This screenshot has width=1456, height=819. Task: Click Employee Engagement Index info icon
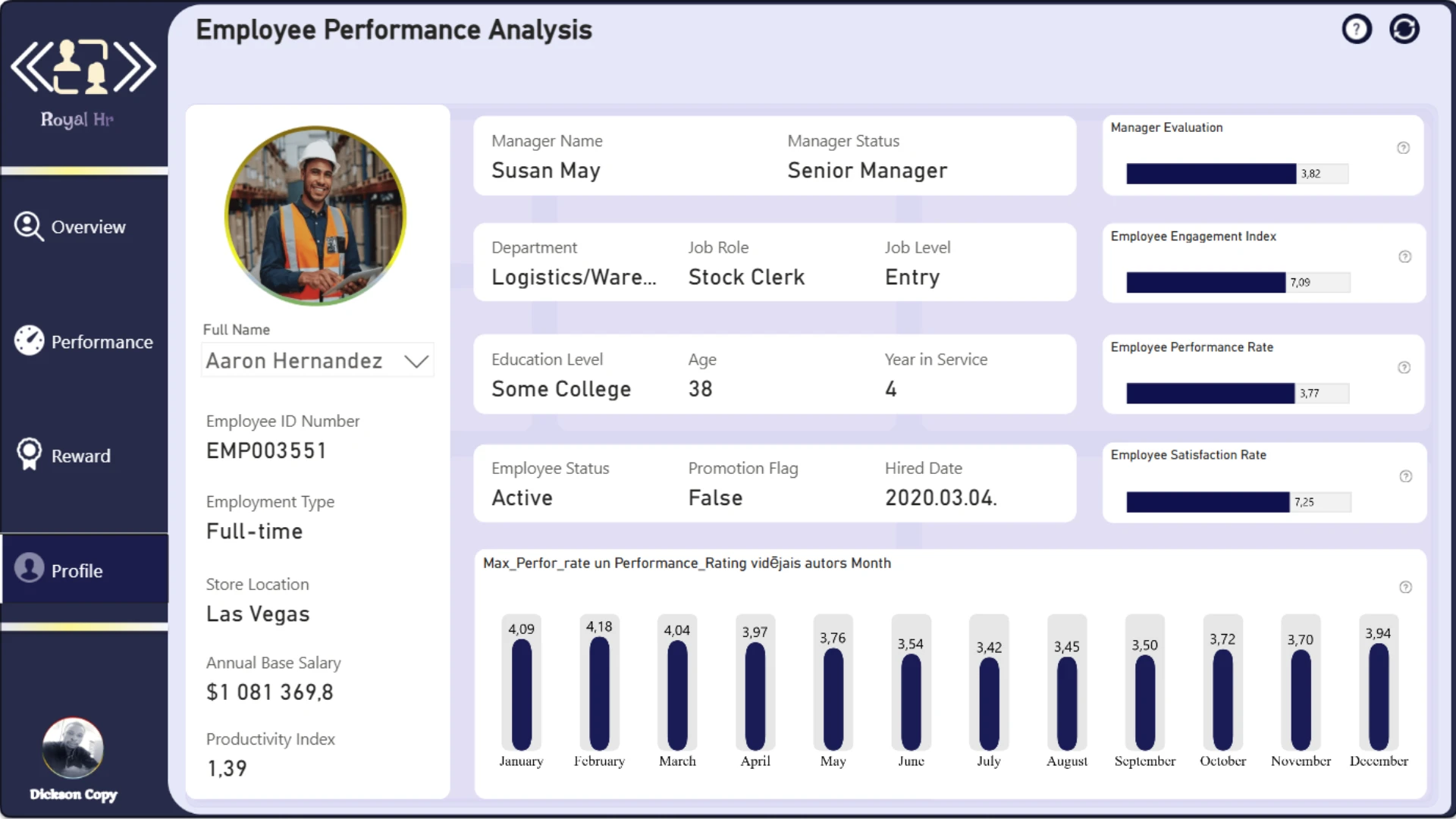point(1404,256)
